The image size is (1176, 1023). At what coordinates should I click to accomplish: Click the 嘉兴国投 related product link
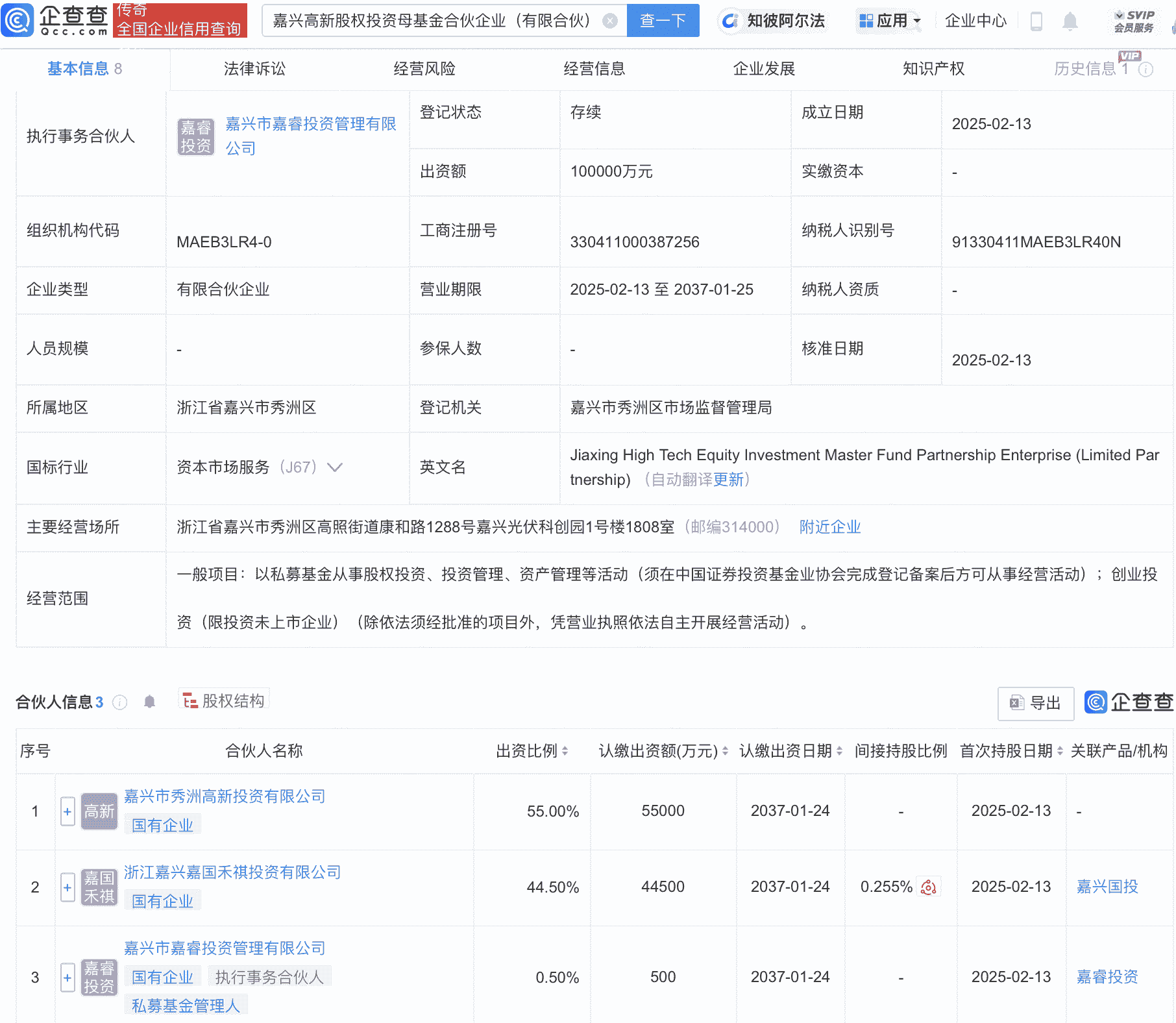[x=1107, y=885]
